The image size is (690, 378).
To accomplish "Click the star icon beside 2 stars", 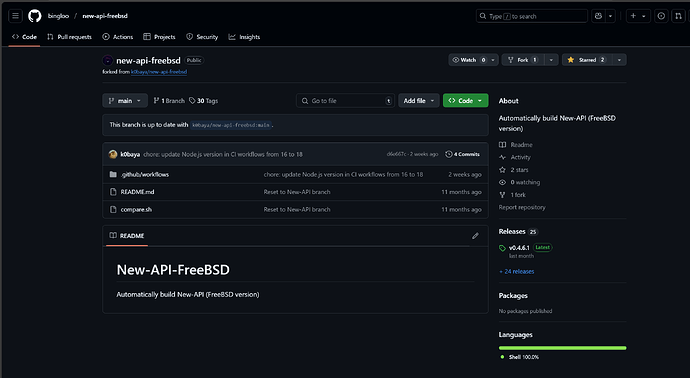I will [502, 170].
